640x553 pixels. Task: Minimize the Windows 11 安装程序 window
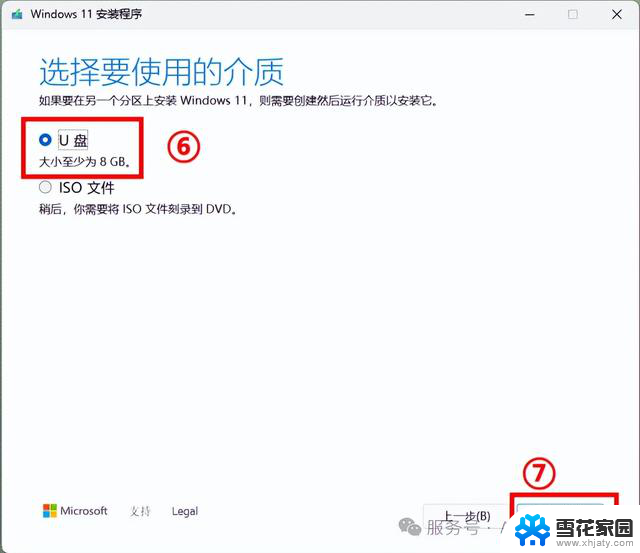[530, 15]
